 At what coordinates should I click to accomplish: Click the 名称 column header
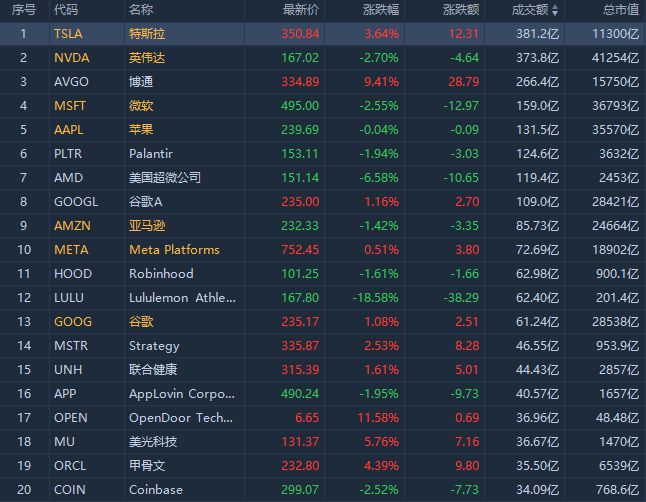(x=141, y=9)
